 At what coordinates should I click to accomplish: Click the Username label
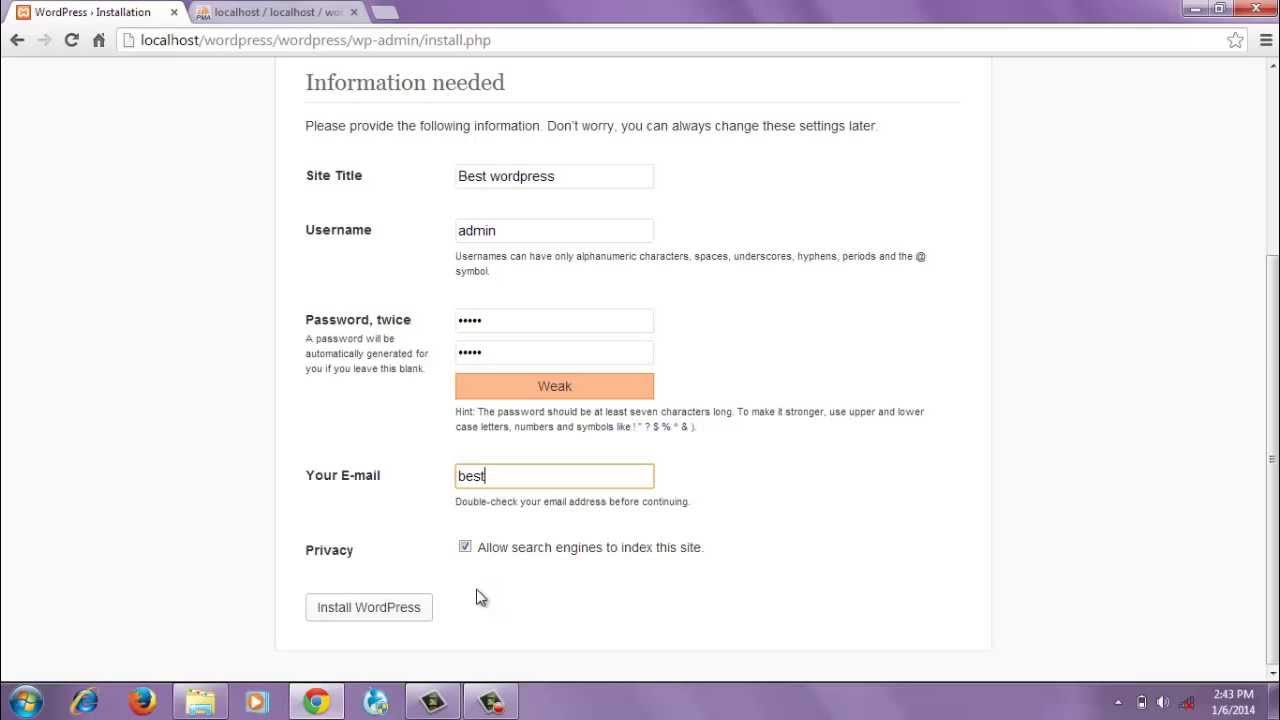(x=338, y=229)
